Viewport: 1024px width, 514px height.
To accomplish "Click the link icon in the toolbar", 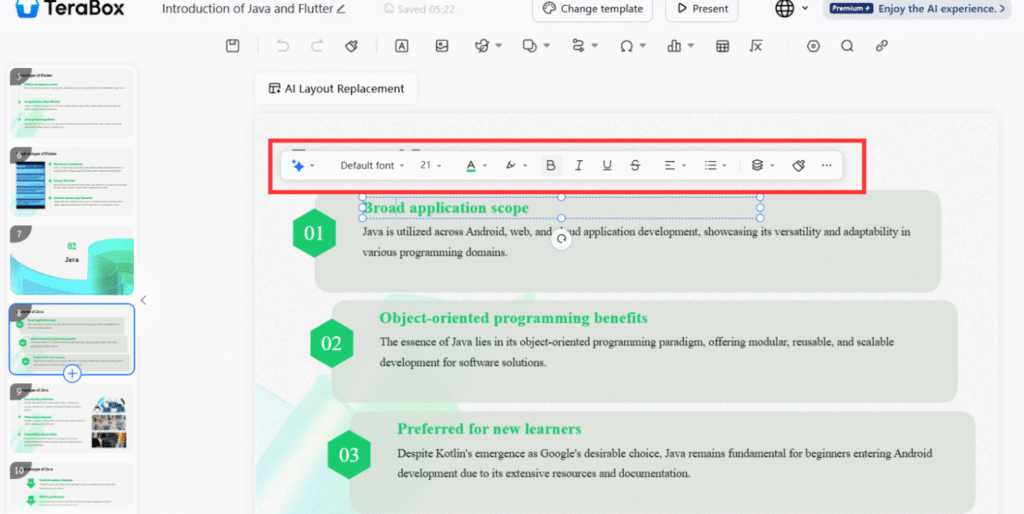I will coord(881,46).
